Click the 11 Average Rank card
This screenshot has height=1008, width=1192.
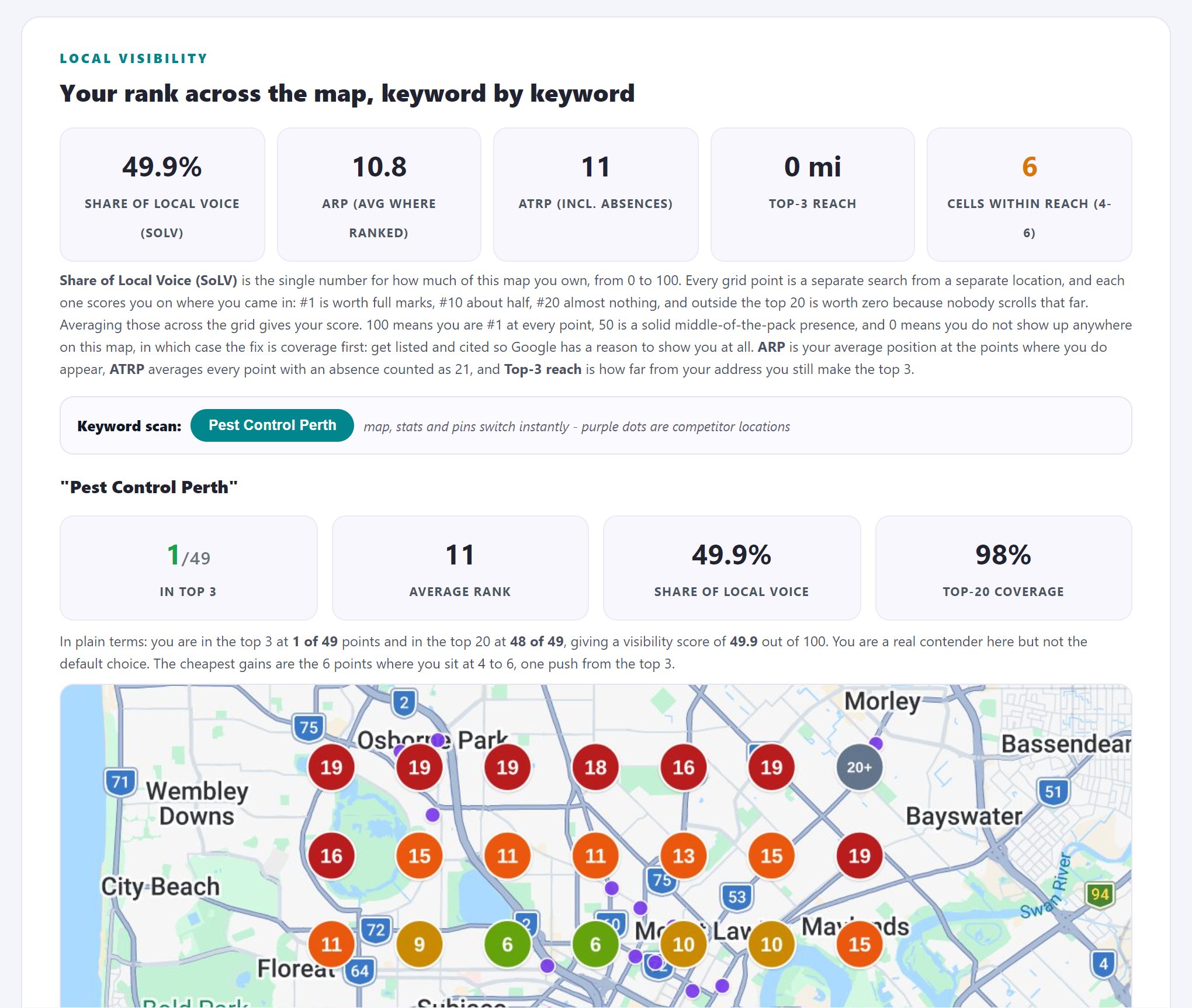(460, 568)
